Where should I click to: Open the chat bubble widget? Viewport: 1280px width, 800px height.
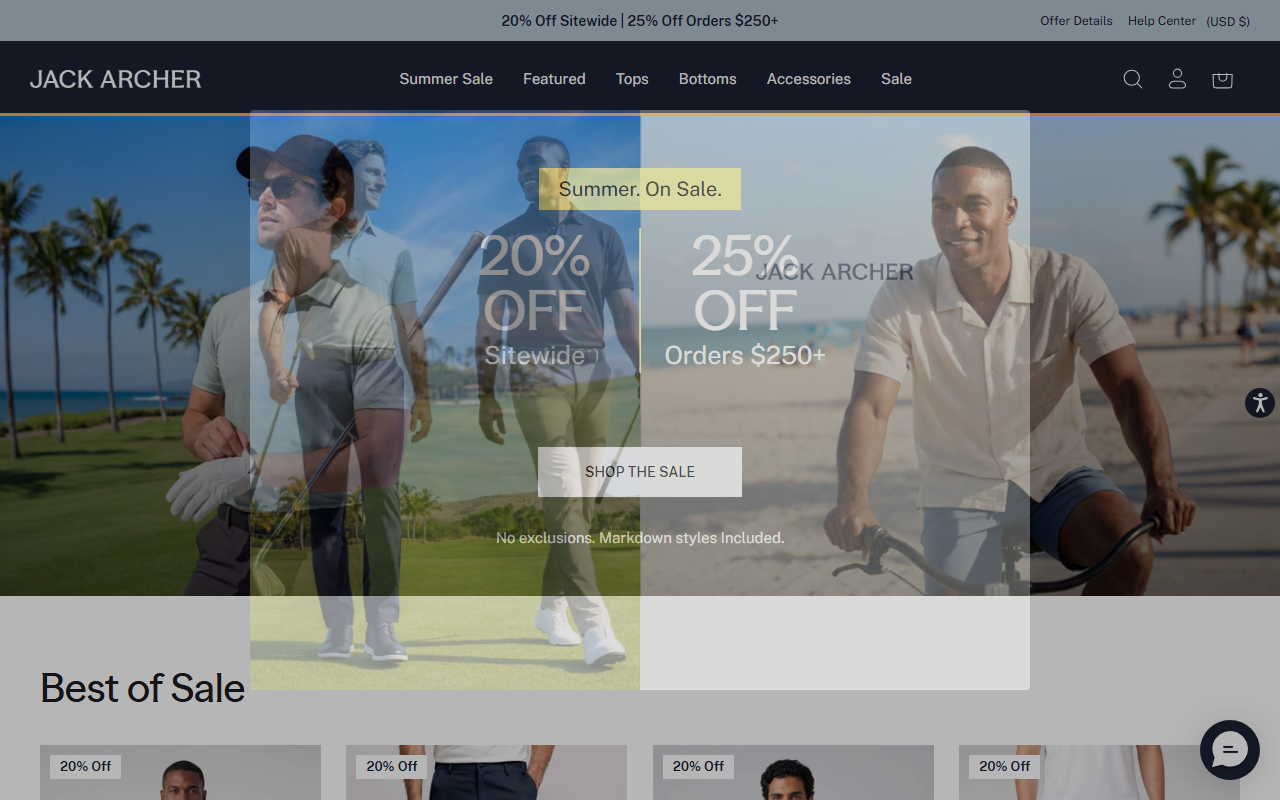click(1230, 750)
